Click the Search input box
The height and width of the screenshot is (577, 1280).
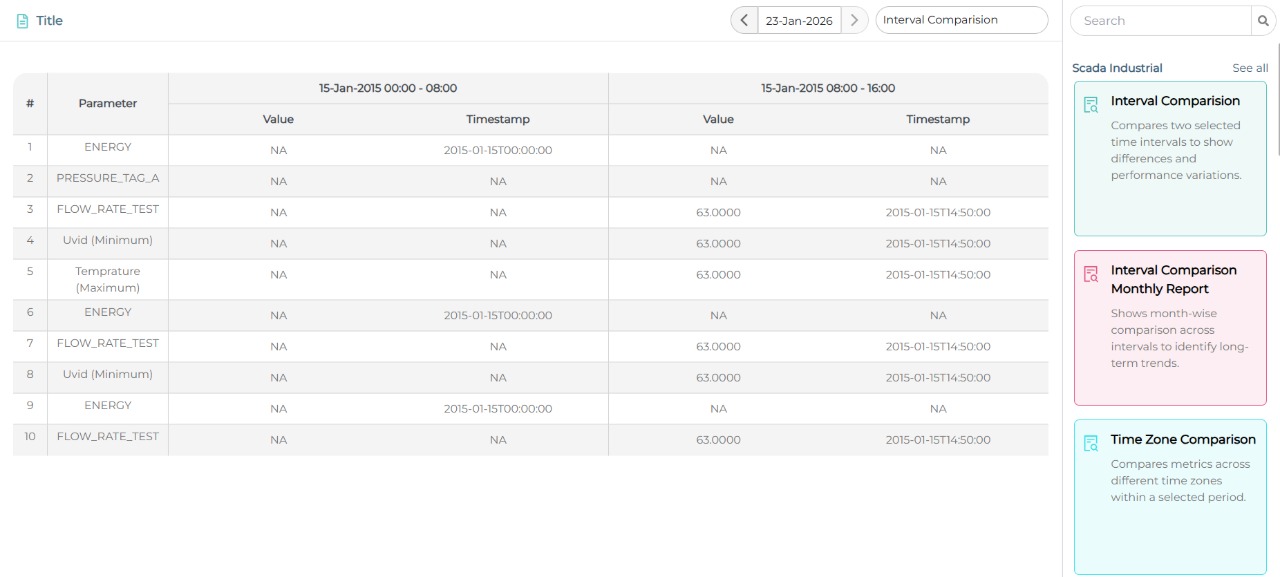pyautogui.click(x=1160, y=21)
